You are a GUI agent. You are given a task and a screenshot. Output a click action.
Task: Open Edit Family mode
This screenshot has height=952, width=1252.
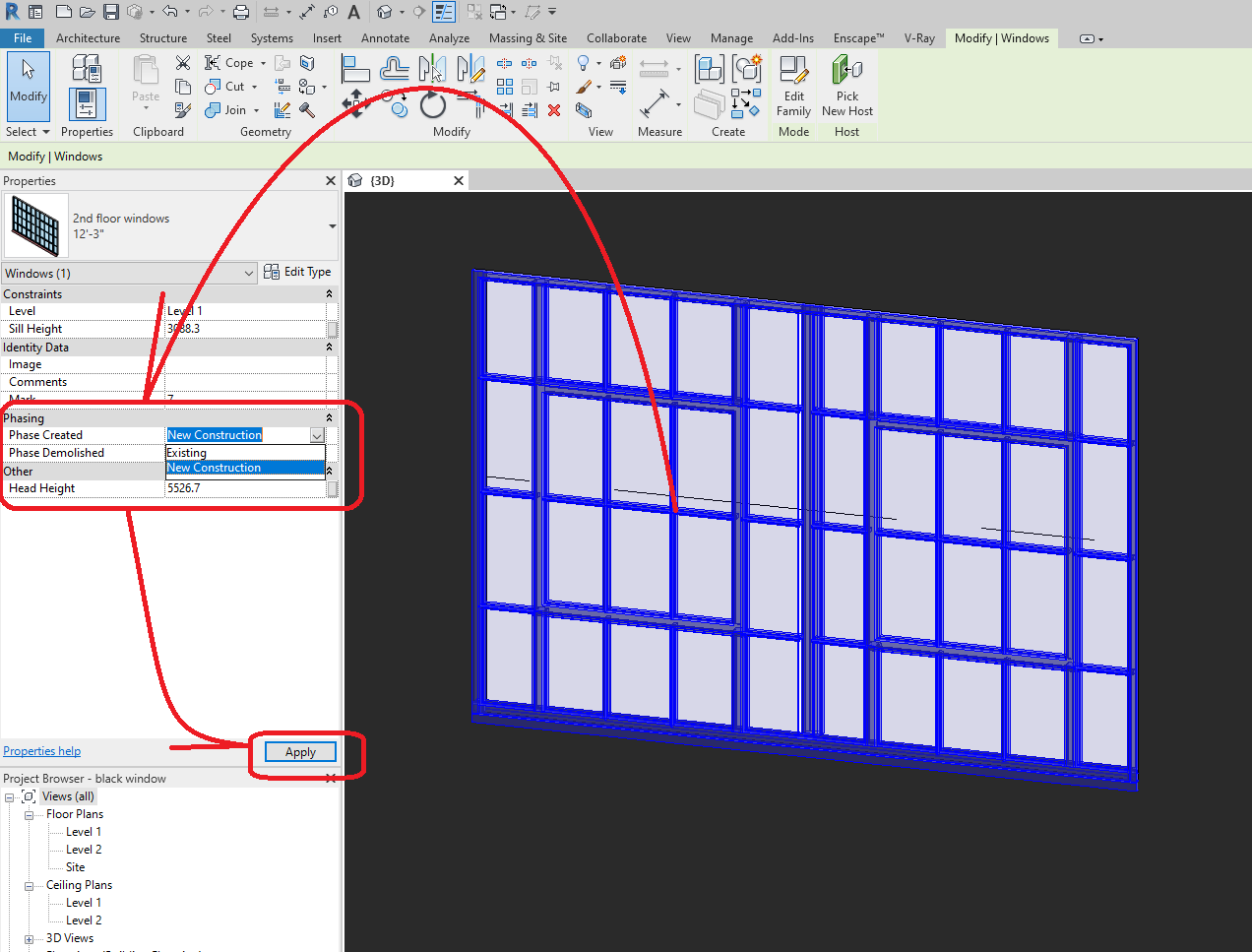pos(792,89)
